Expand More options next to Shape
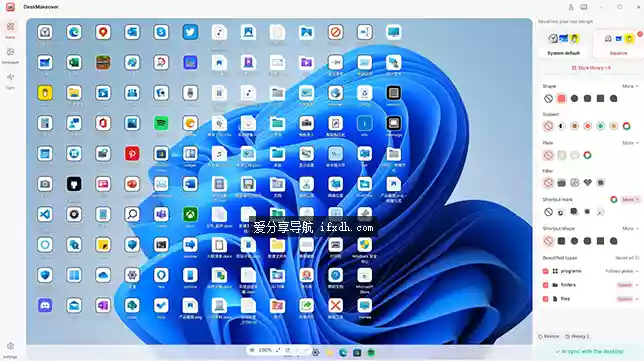 pyautogui.click(x=630, y=86)
